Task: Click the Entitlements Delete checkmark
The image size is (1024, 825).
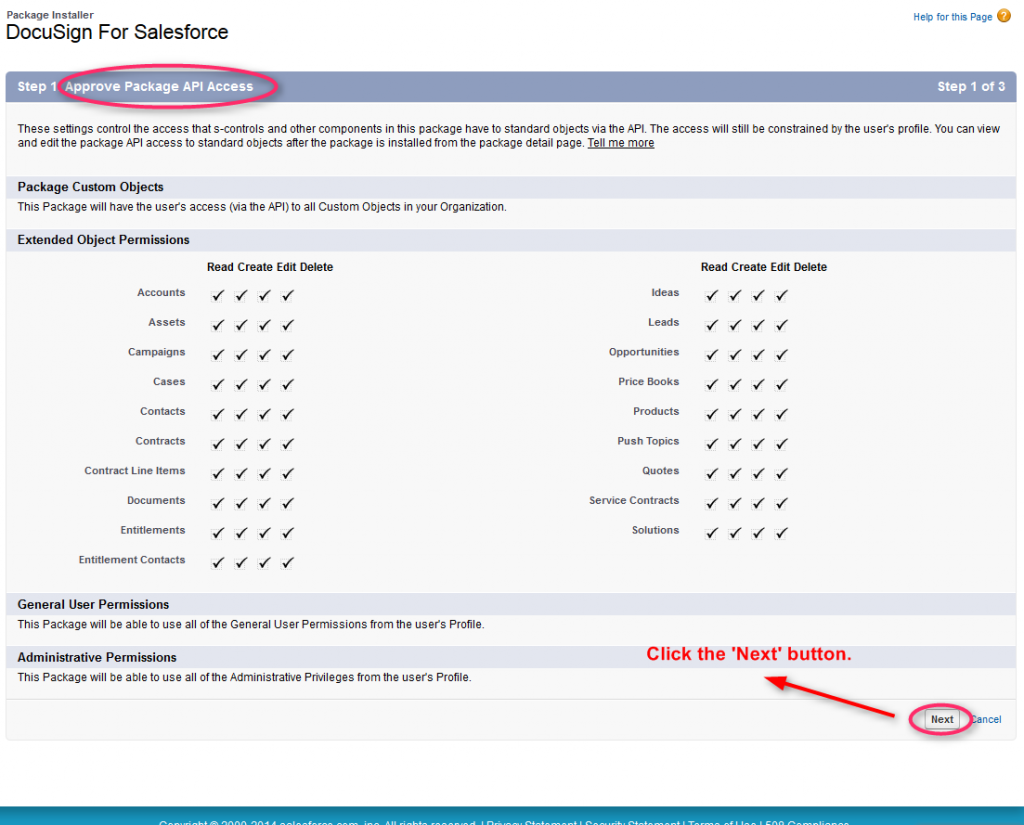Action: pos(287,533)
